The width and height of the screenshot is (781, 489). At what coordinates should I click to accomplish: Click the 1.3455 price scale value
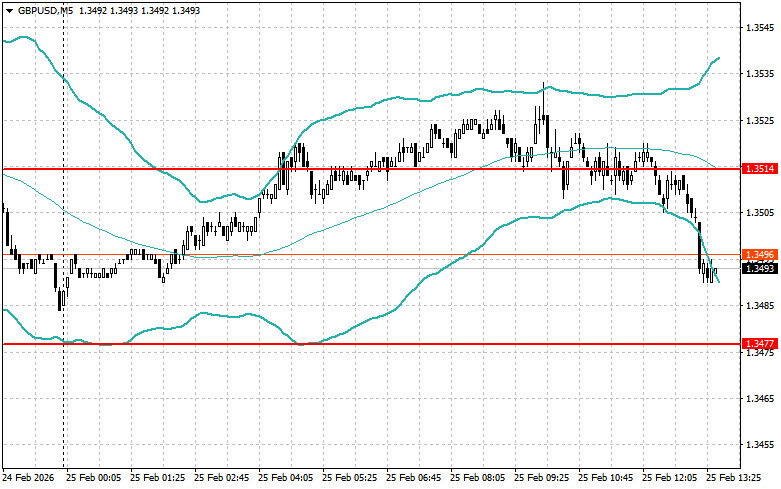point(760,445)
